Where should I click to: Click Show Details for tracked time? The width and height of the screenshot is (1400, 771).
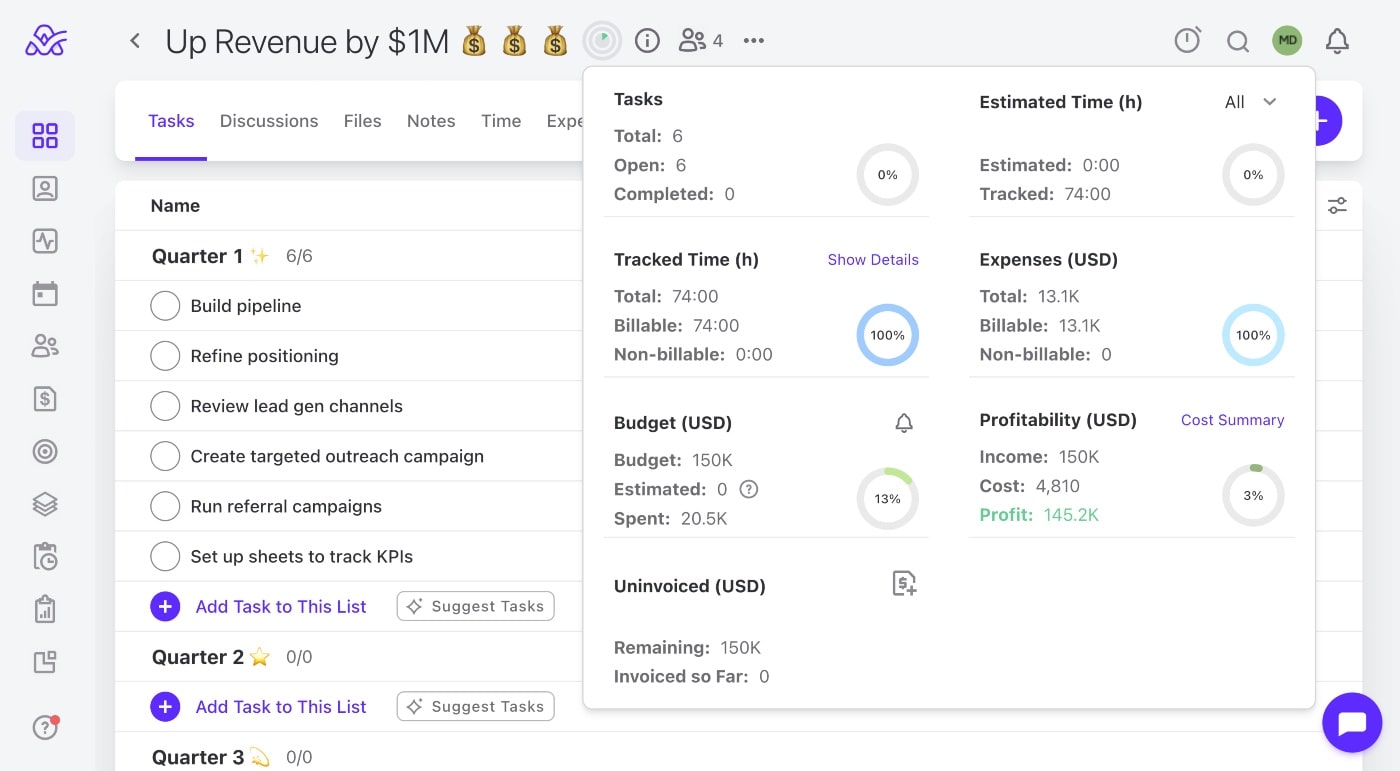[872, 260]
